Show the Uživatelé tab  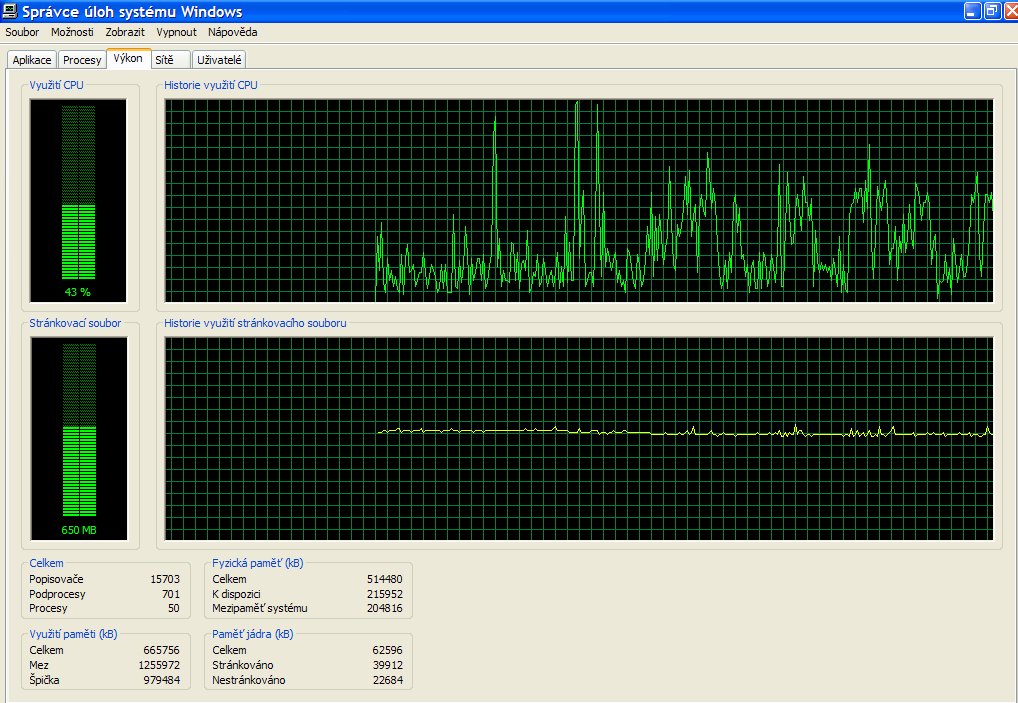219,60
